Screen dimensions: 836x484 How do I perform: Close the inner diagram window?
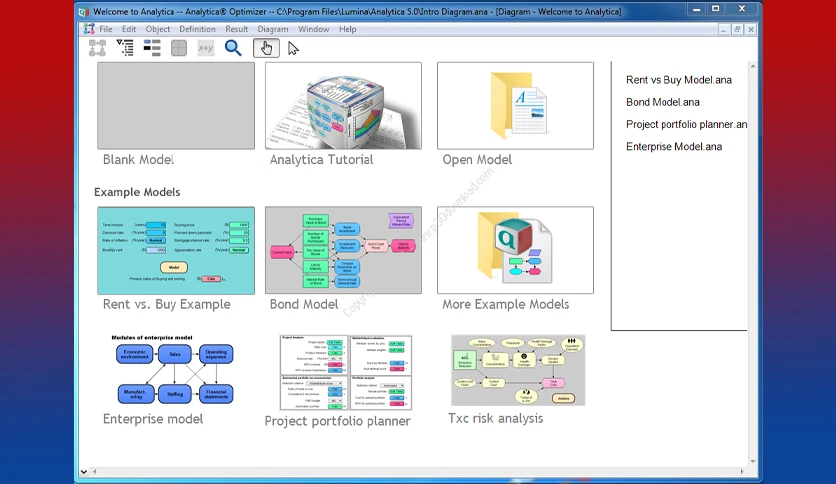pos(751,29)
